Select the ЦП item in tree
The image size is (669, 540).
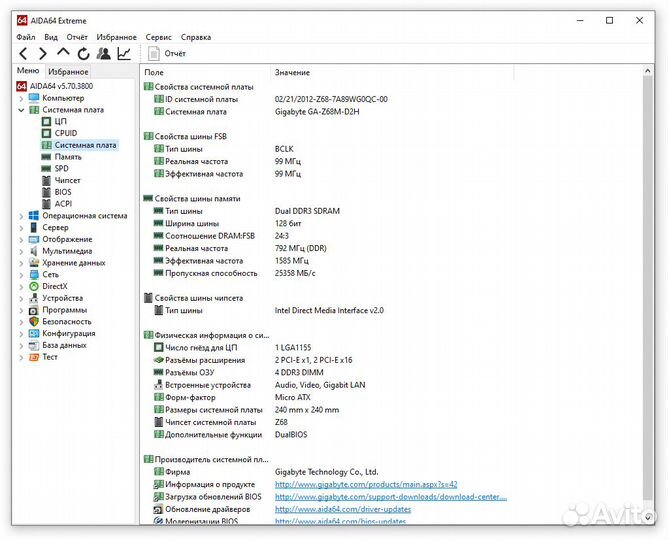[x=60, y=121]
